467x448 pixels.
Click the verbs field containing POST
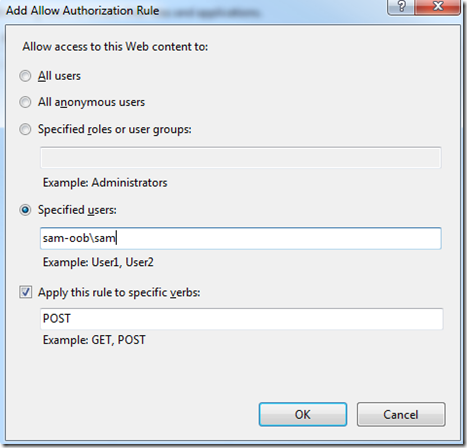(241, 319)
